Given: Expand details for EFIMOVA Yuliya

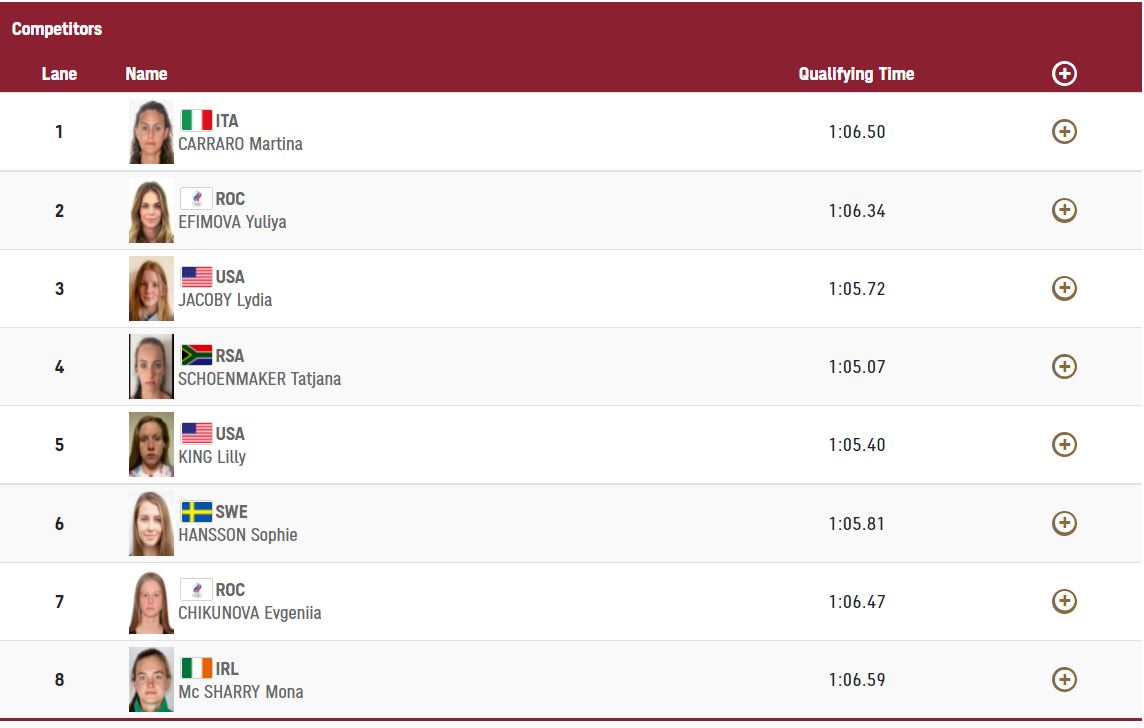Looking at the screenshot, I should pos(1064,210).
